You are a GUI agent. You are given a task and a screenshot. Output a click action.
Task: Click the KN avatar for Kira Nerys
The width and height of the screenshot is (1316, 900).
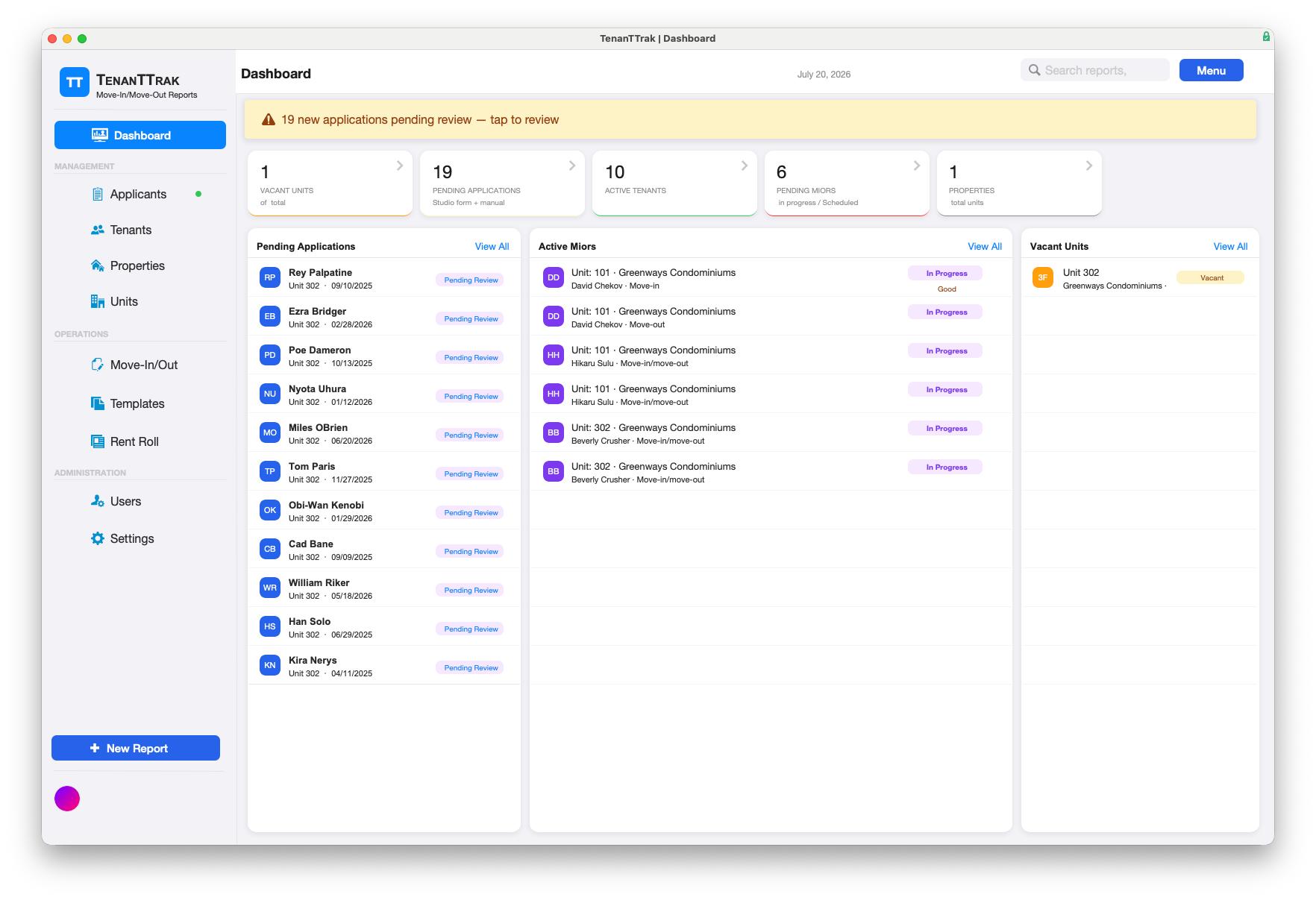tap(270, 665)
